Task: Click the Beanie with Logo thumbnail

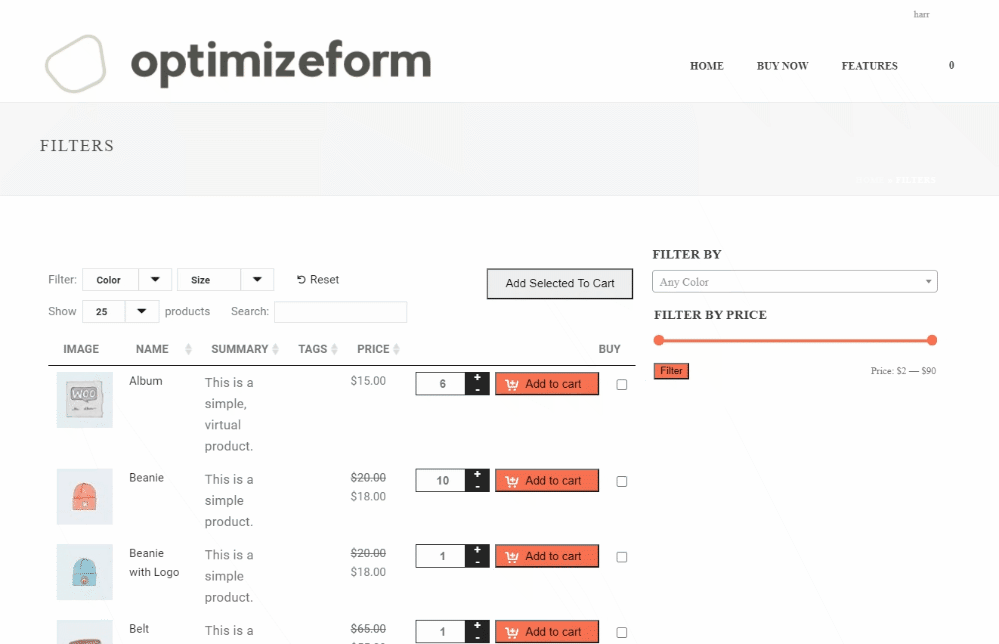Action: pos(84,572)
